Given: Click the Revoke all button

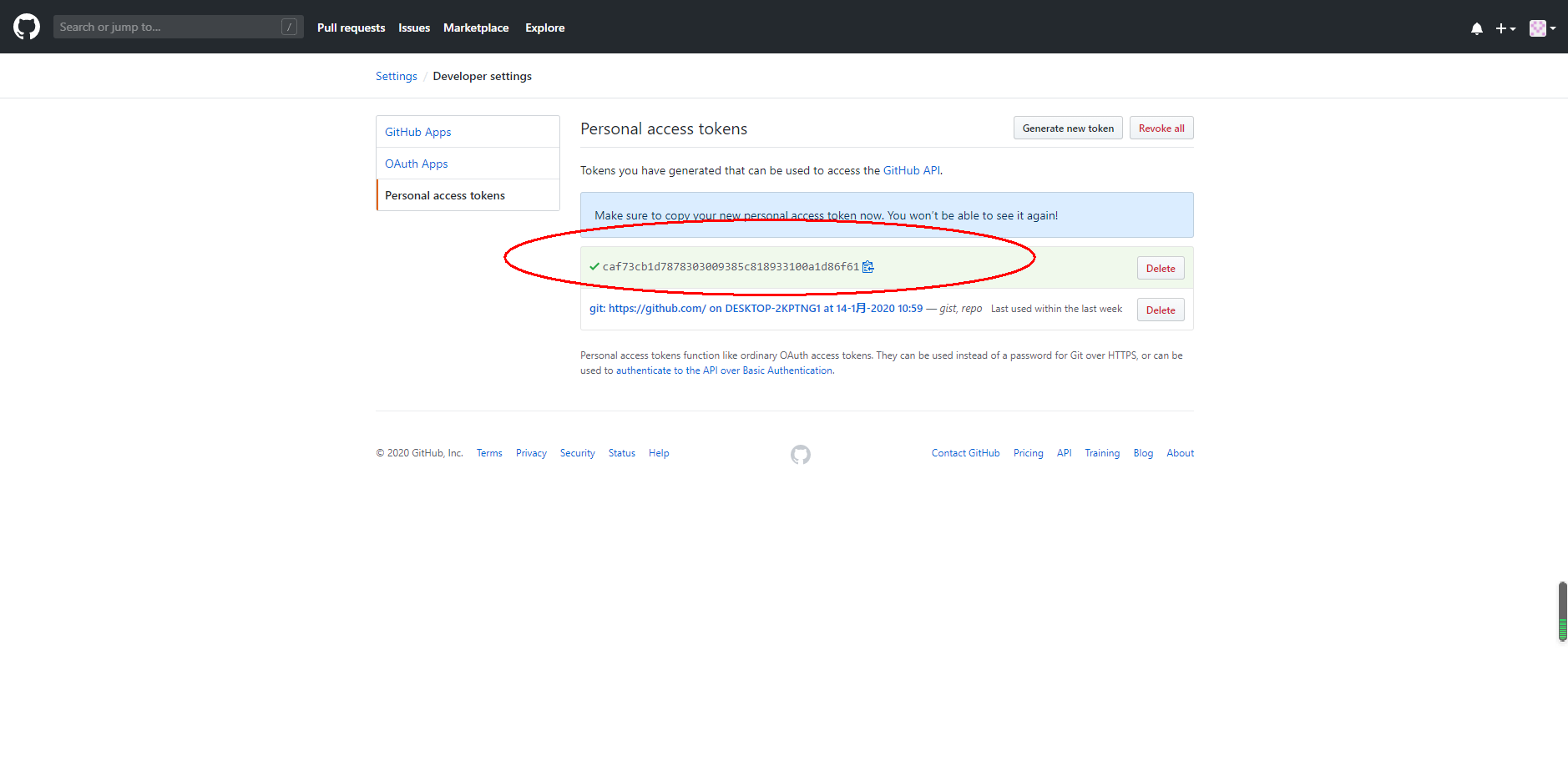Looking at the screenshot, I should coord(1161,128).
